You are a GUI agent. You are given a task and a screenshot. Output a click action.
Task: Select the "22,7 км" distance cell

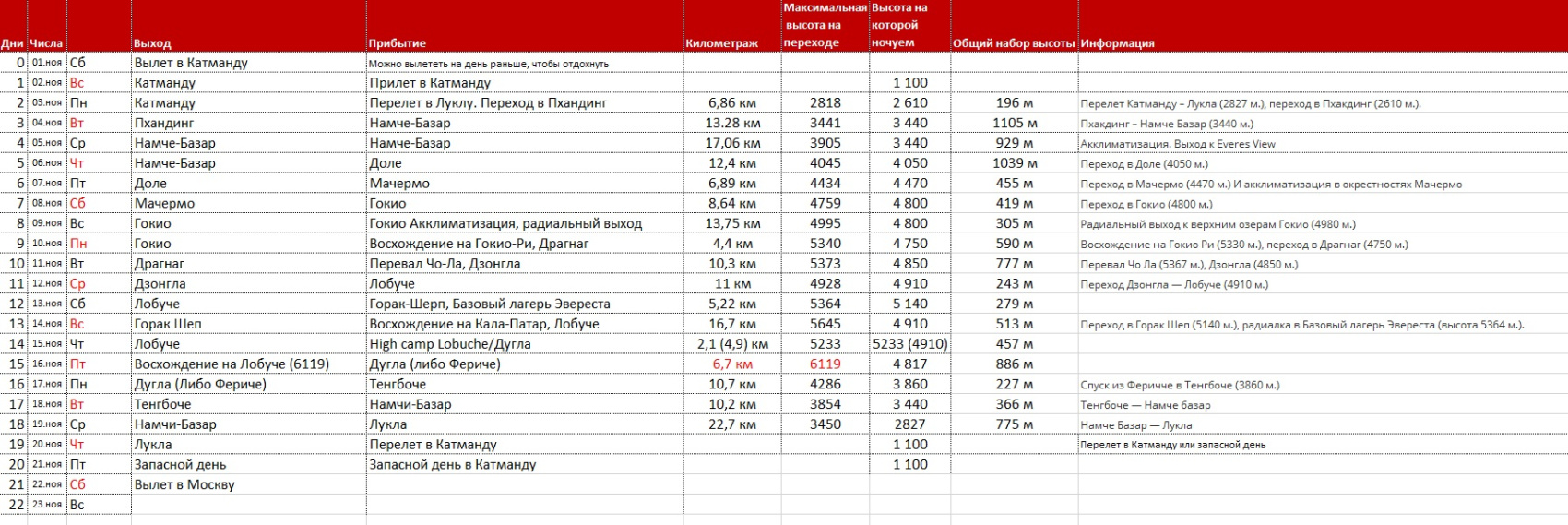tap(732, 424)
